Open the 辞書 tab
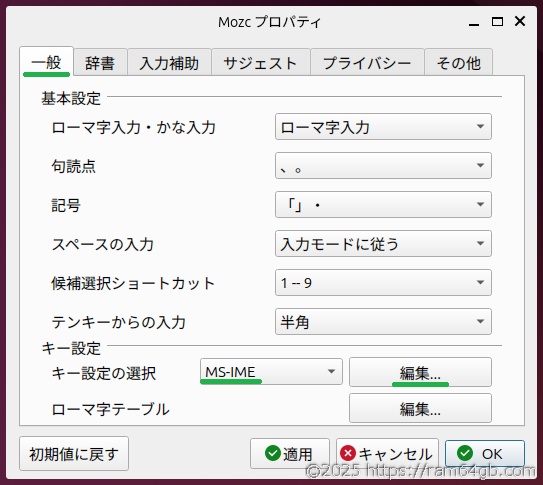This screenshot has width=543, height=485. tap(100, 63)
